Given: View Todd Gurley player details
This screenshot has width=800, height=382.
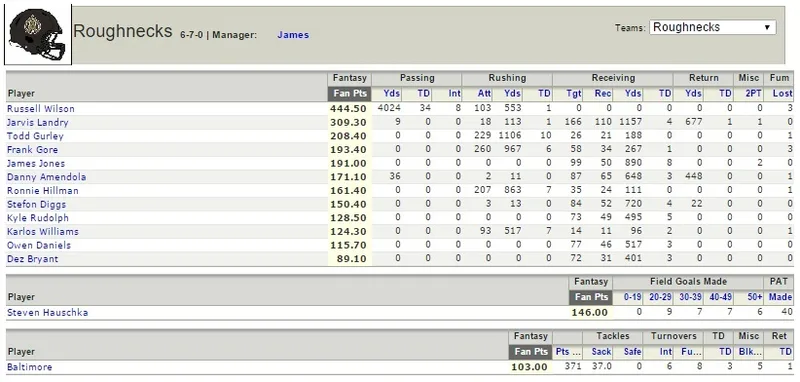Looking at the screenshot, I should (x=35, y=136).
